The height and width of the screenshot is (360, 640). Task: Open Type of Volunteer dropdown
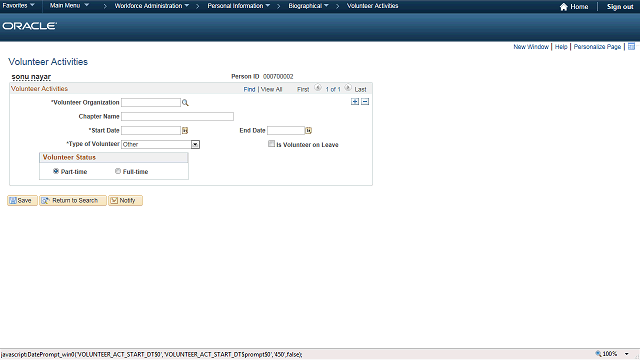tap(195, 144)
